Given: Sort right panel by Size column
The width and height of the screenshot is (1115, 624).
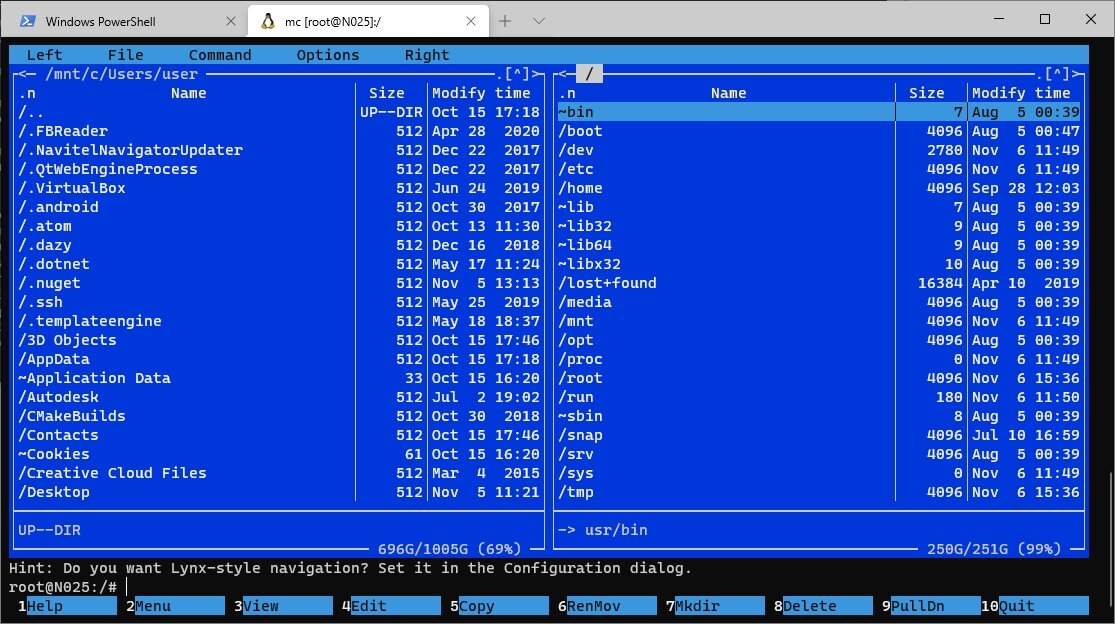Looking at the screenshot, I should (927, 93).
